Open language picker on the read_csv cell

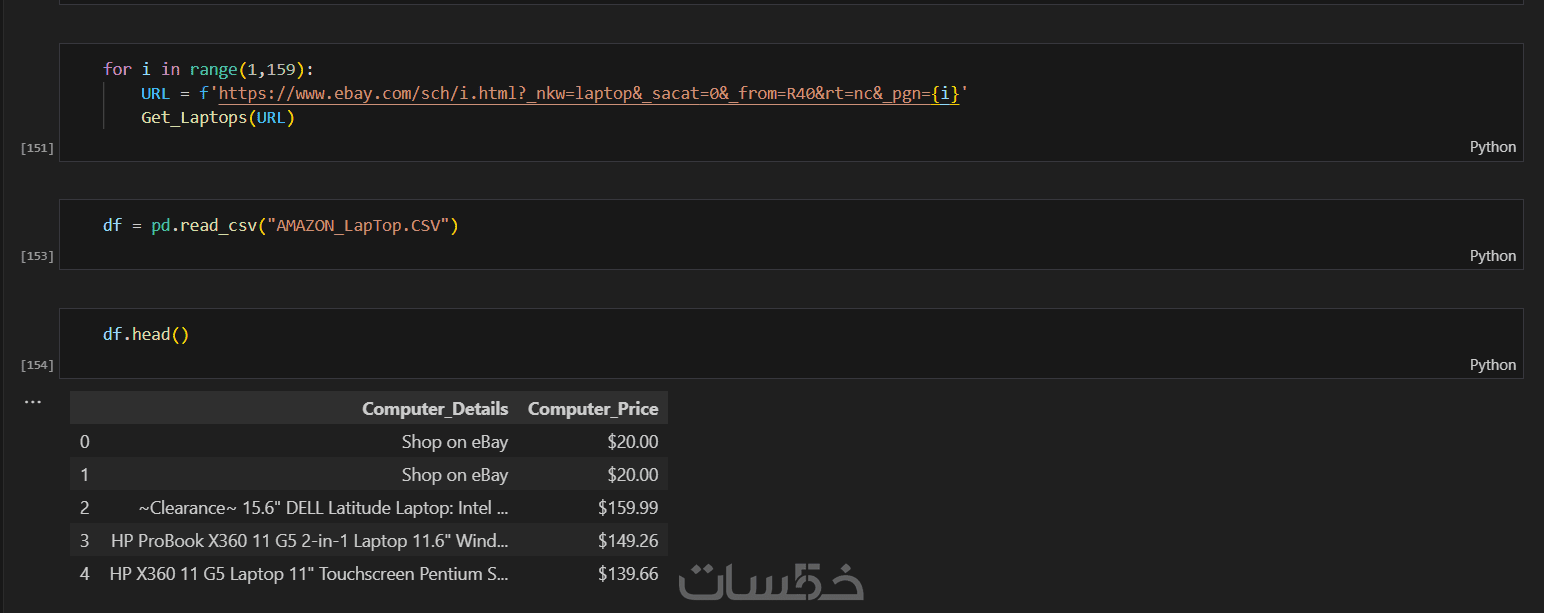click(x=1492, y=256)
